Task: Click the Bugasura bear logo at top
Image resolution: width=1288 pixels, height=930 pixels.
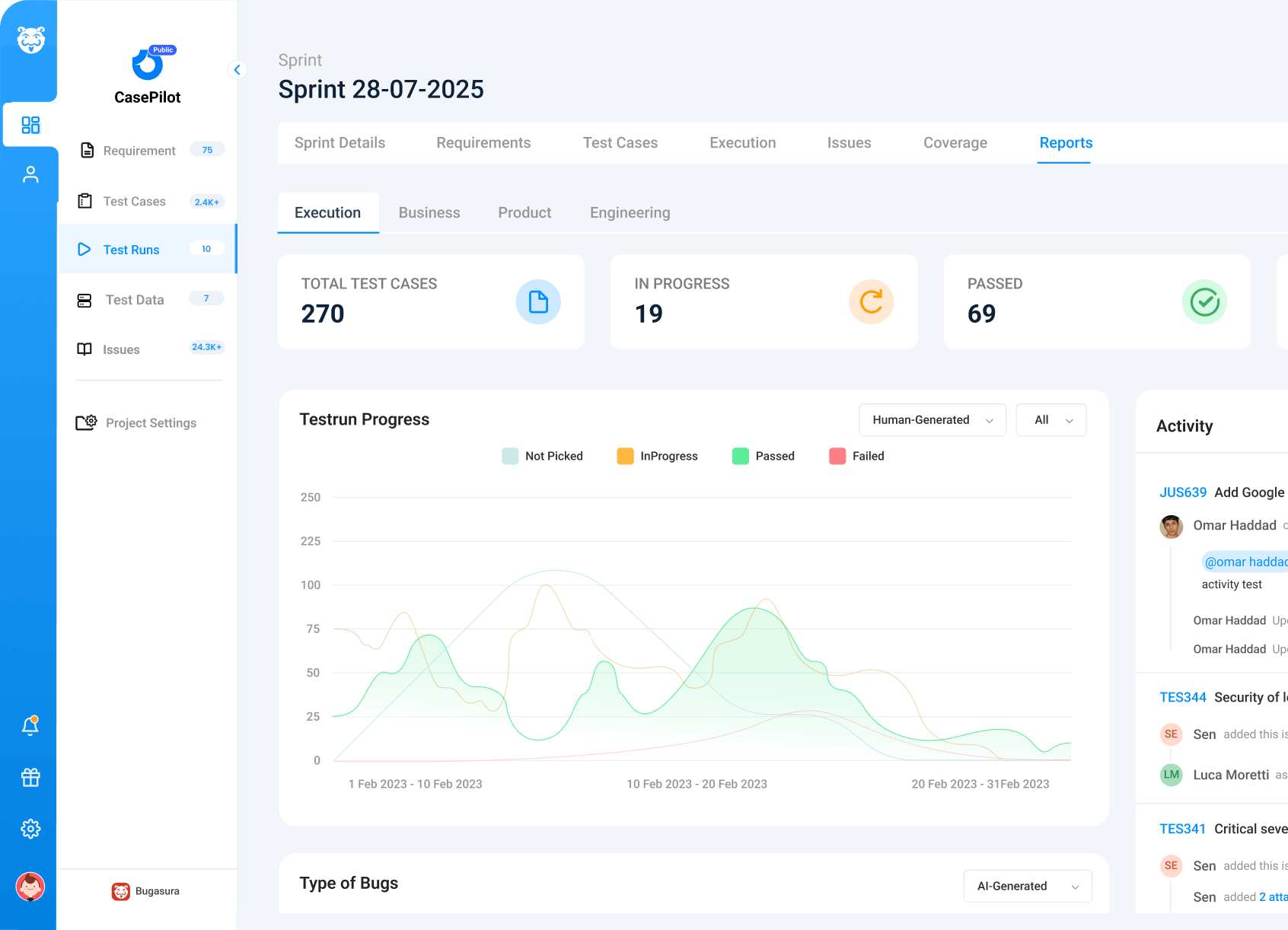Action: pyautogui.click(x=30, y=40)
